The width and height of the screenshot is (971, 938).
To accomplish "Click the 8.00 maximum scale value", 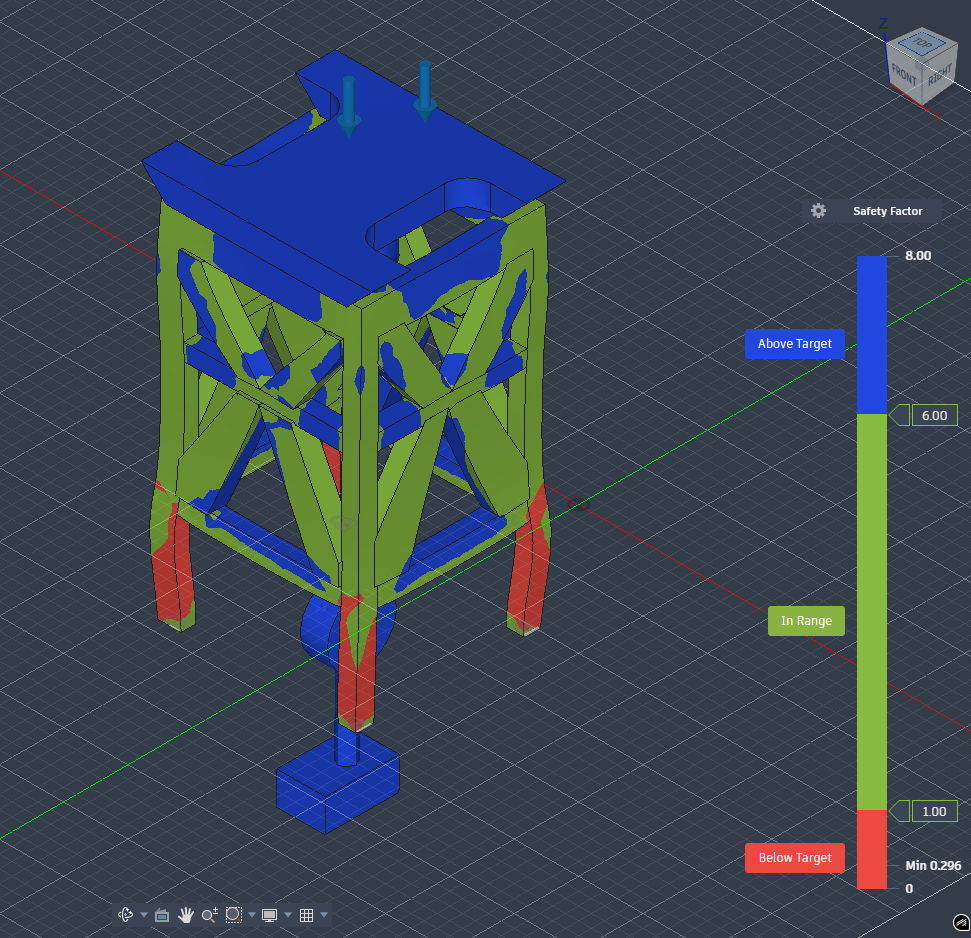I will tap(918, 256).
